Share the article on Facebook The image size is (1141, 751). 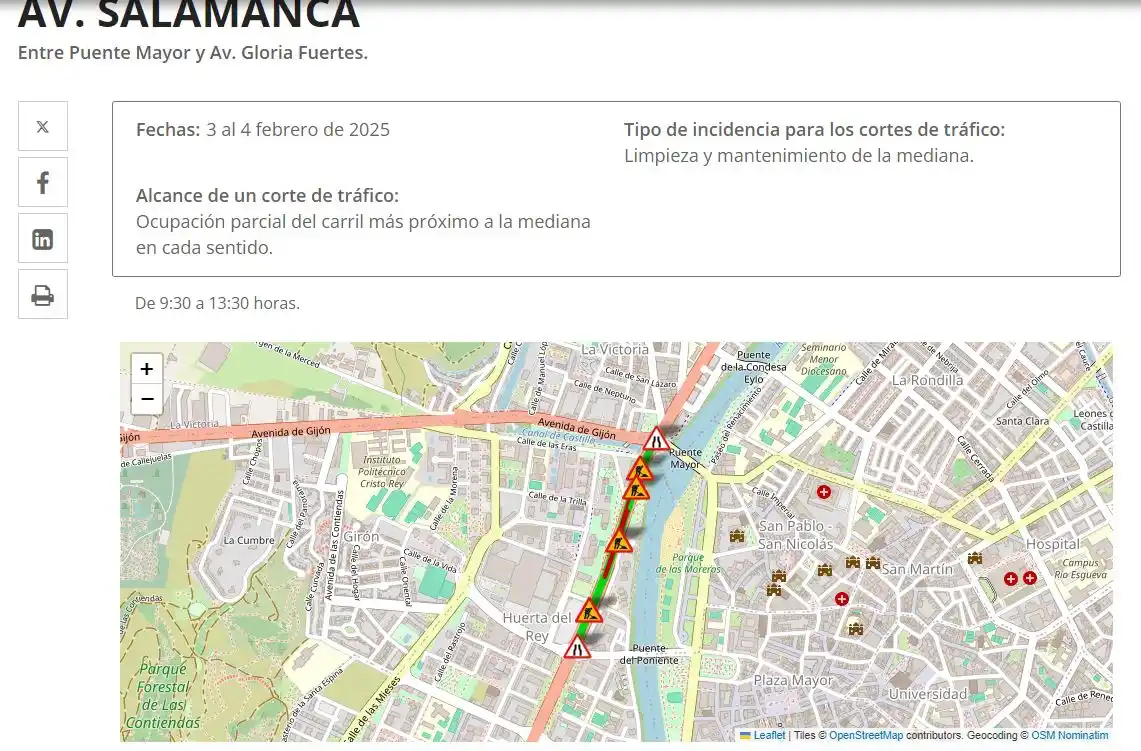click(x=42, y=182)
